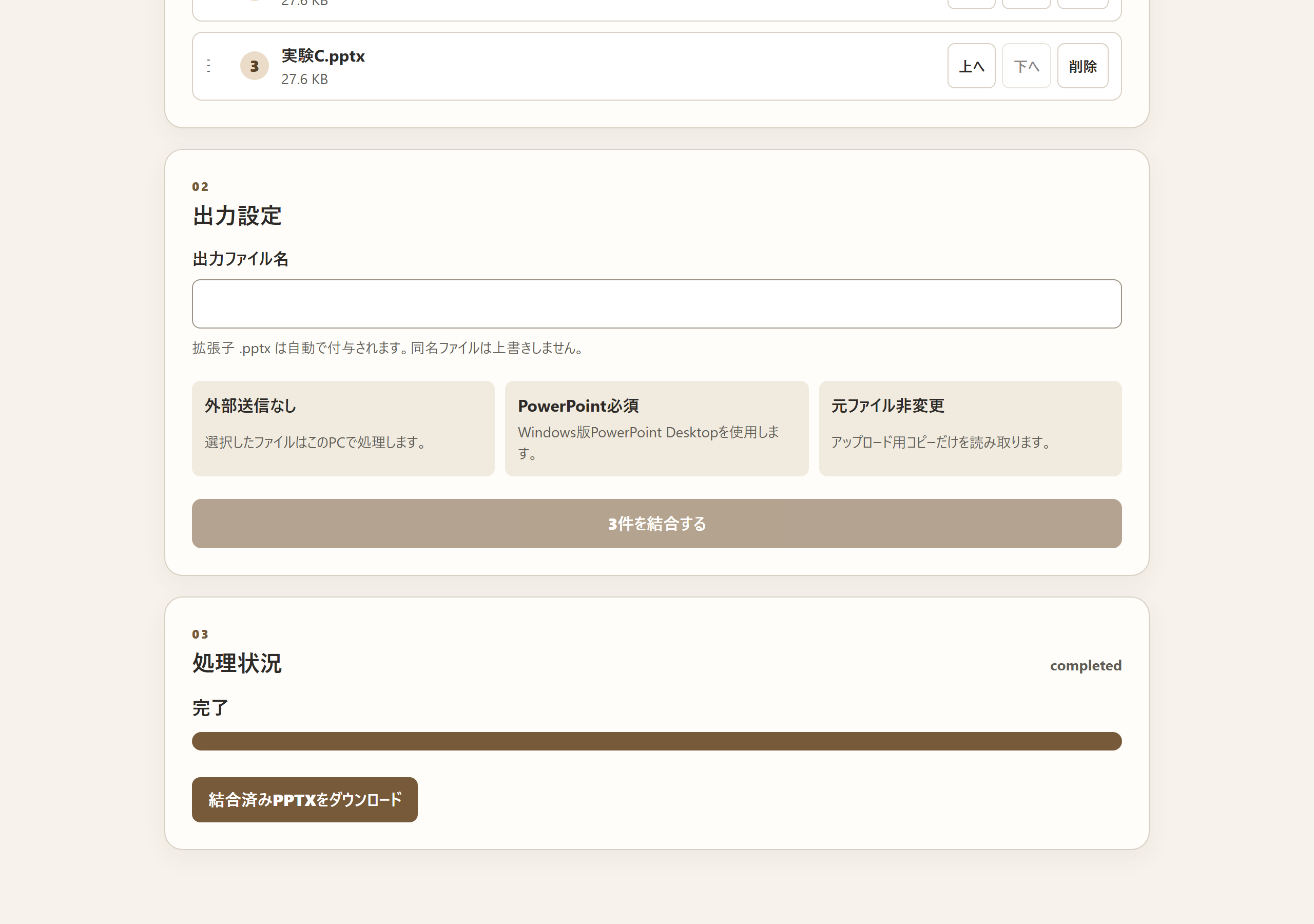Click the 出力ファイル名 input field
Viewport: 1314px width, 924px height.
tap(656, 304)
